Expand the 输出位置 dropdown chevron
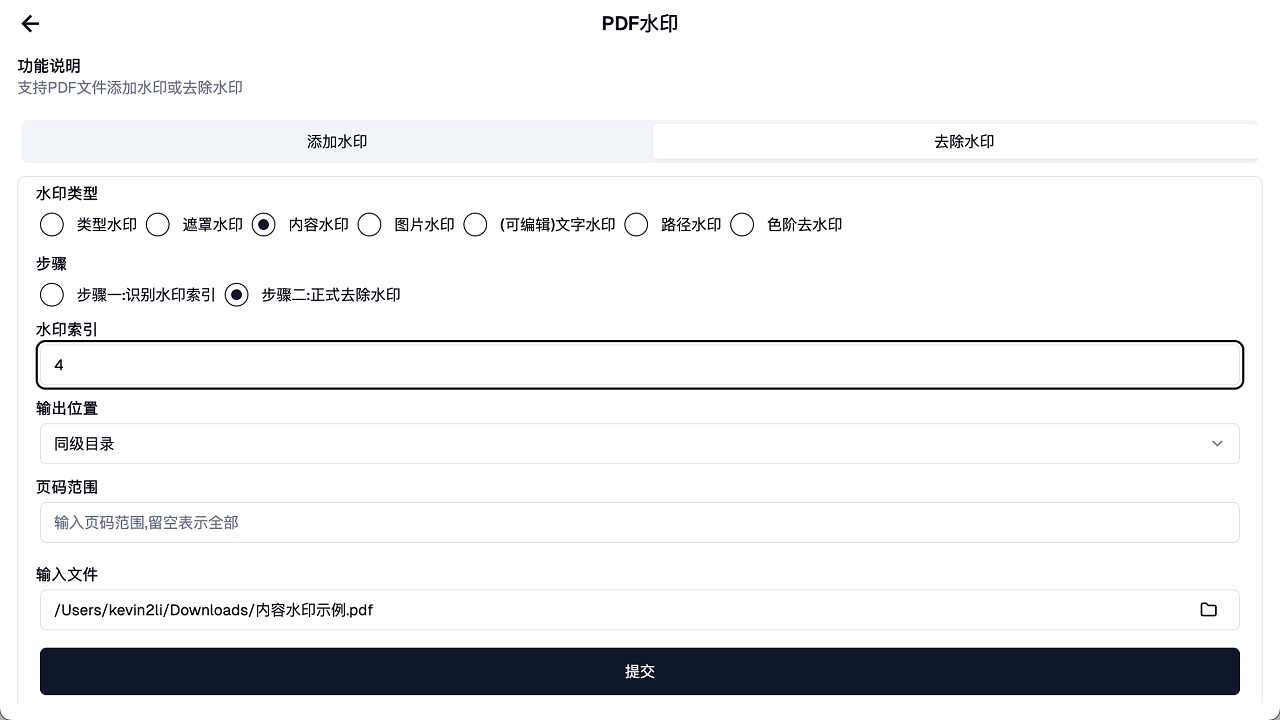Viewport: 1280px width, 720px height. [x=1216, y=444]
